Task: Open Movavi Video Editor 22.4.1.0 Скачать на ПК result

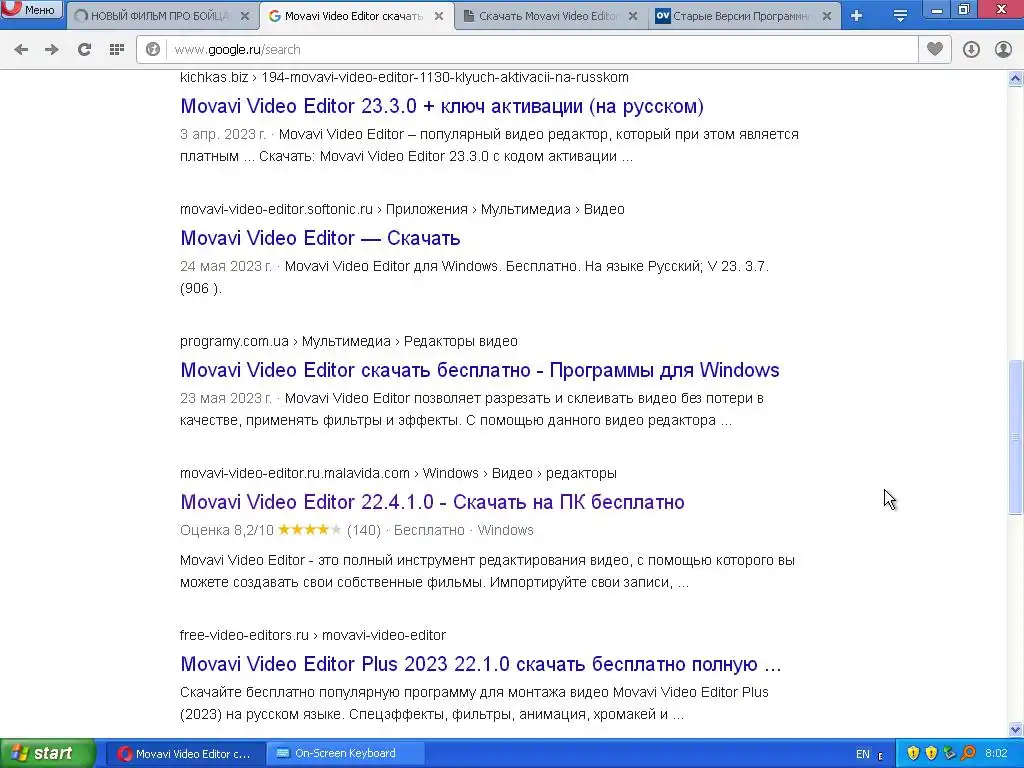Action: 432,502
